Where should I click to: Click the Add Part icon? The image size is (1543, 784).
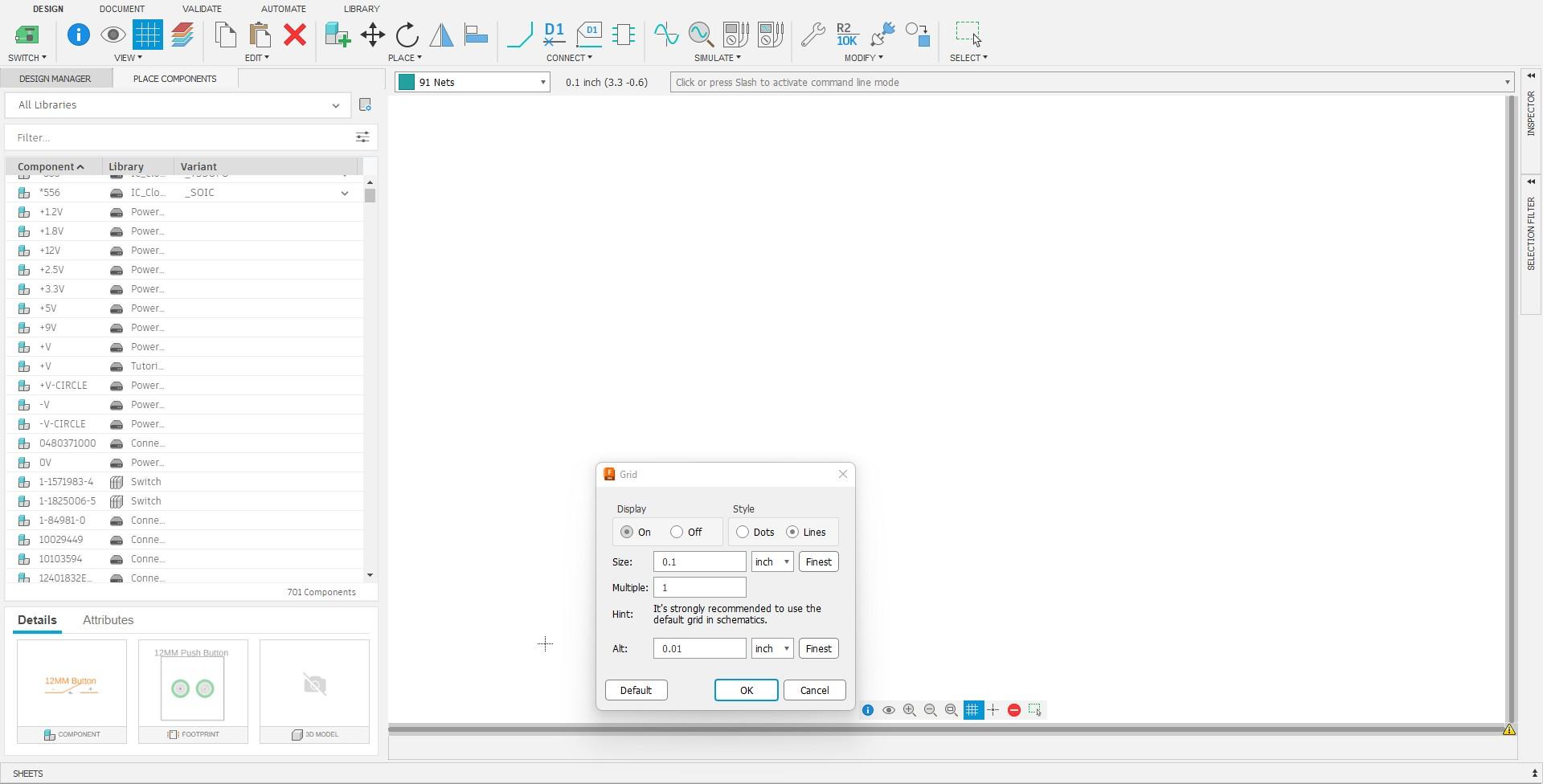click(338, 35)
